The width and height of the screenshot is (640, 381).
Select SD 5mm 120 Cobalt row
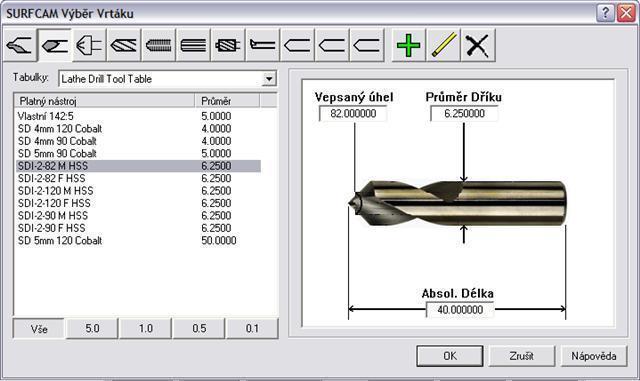[x=138, y=241]
